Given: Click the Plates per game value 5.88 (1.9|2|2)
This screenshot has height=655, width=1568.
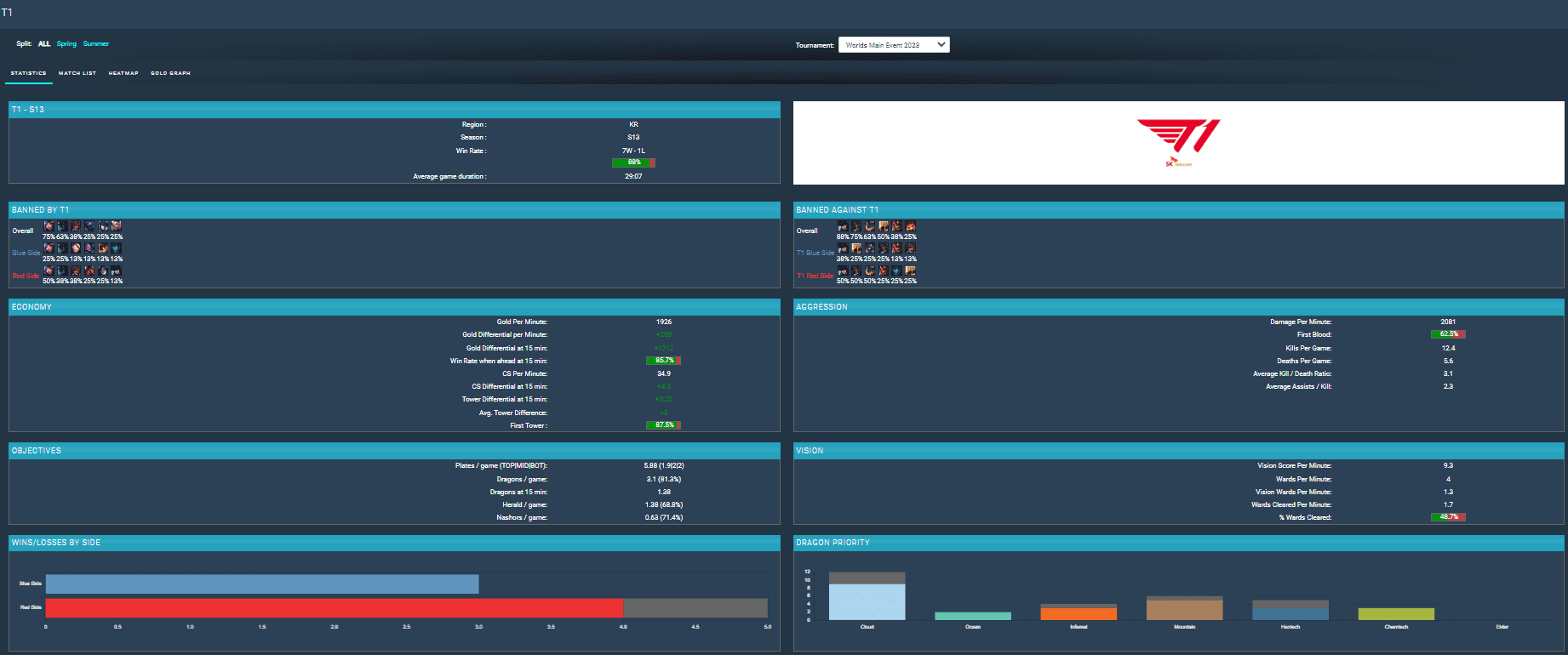Looking at the screenshot, I should [664, 465].
